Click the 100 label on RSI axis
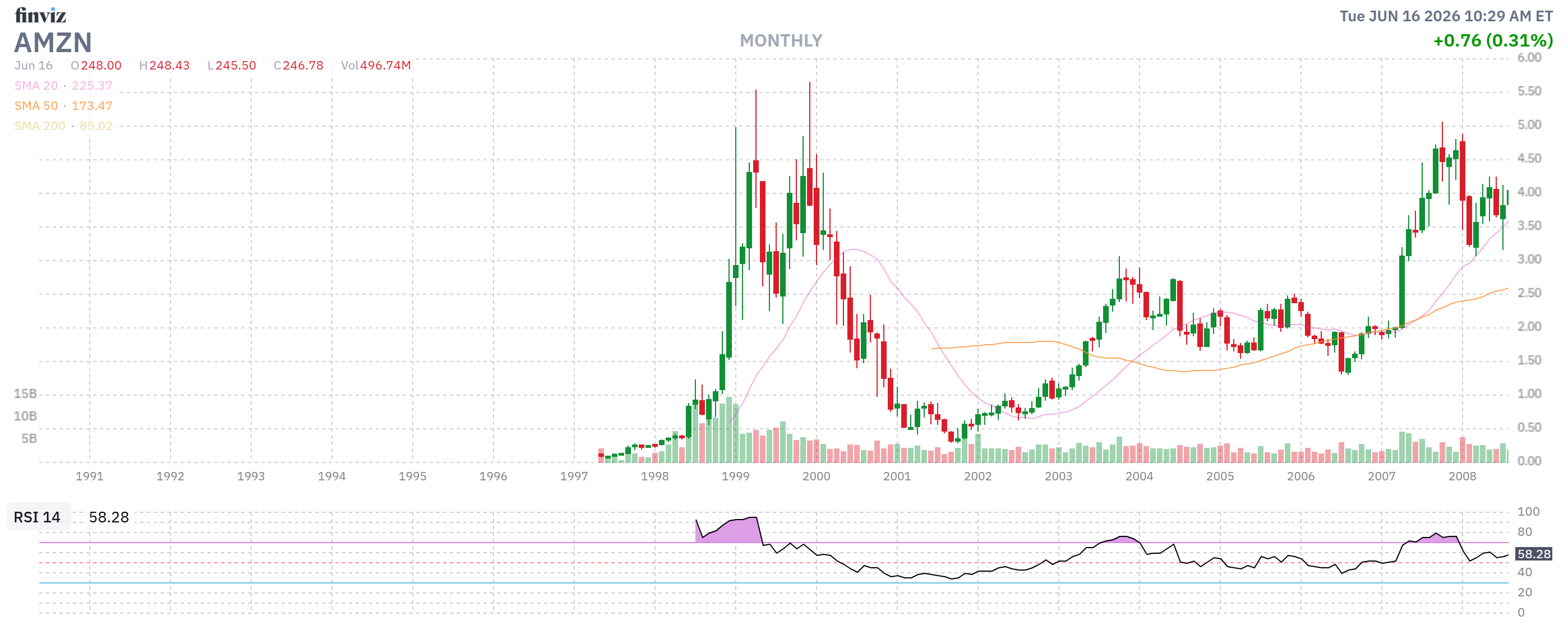 (1528, 512)
